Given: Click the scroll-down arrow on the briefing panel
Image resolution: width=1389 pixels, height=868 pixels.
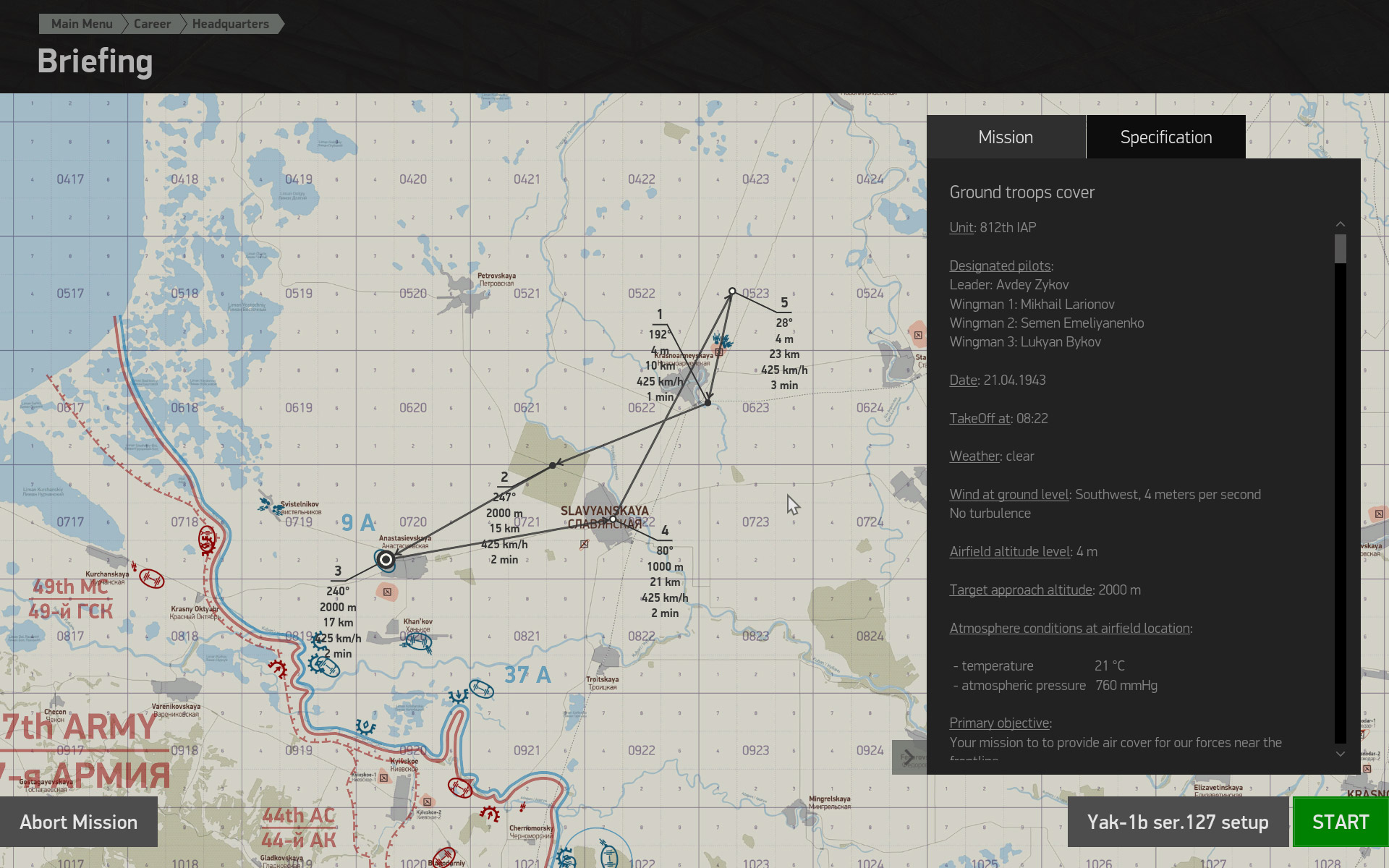Looking at the screenshot, I should tap(1341, 754).
